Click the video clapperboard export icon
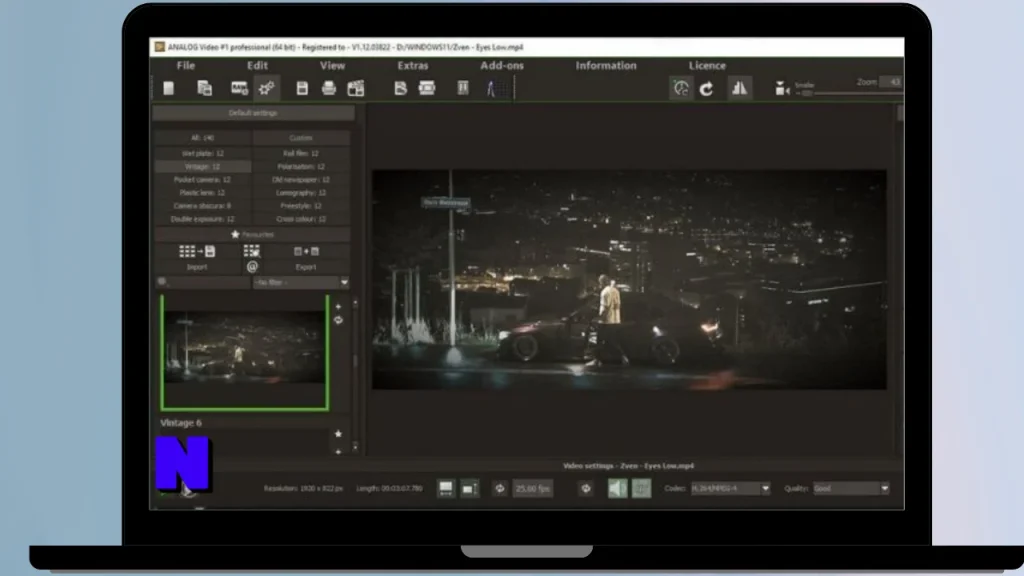This screenshot has width=1024, height=576. click(356, 88)
